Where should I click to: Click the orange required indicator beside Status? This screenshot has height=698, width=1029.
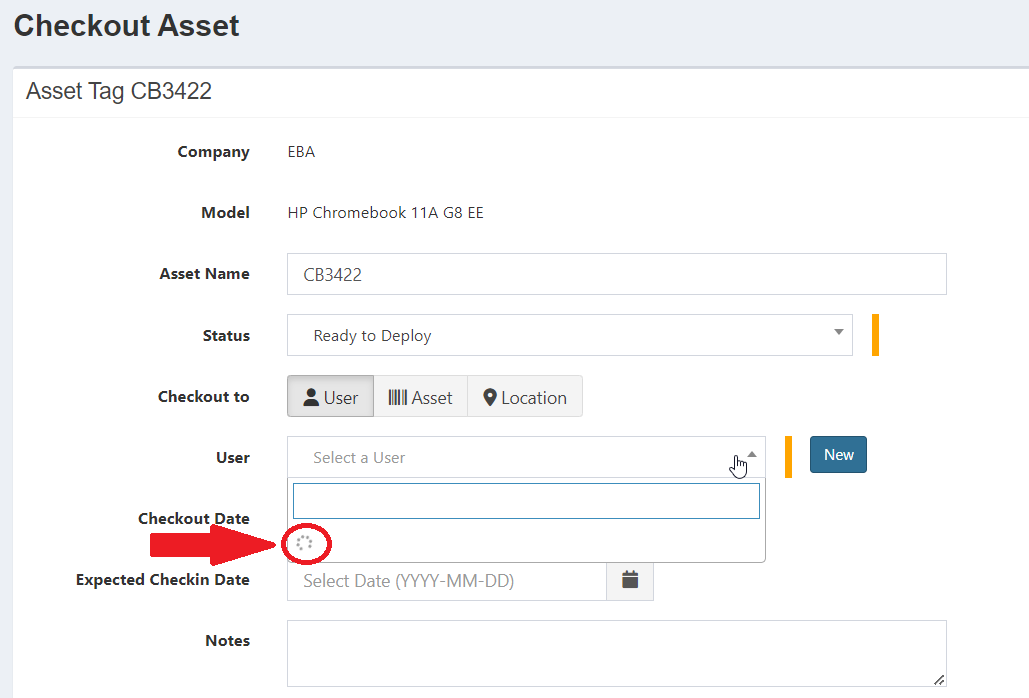[x=875, y=334]
